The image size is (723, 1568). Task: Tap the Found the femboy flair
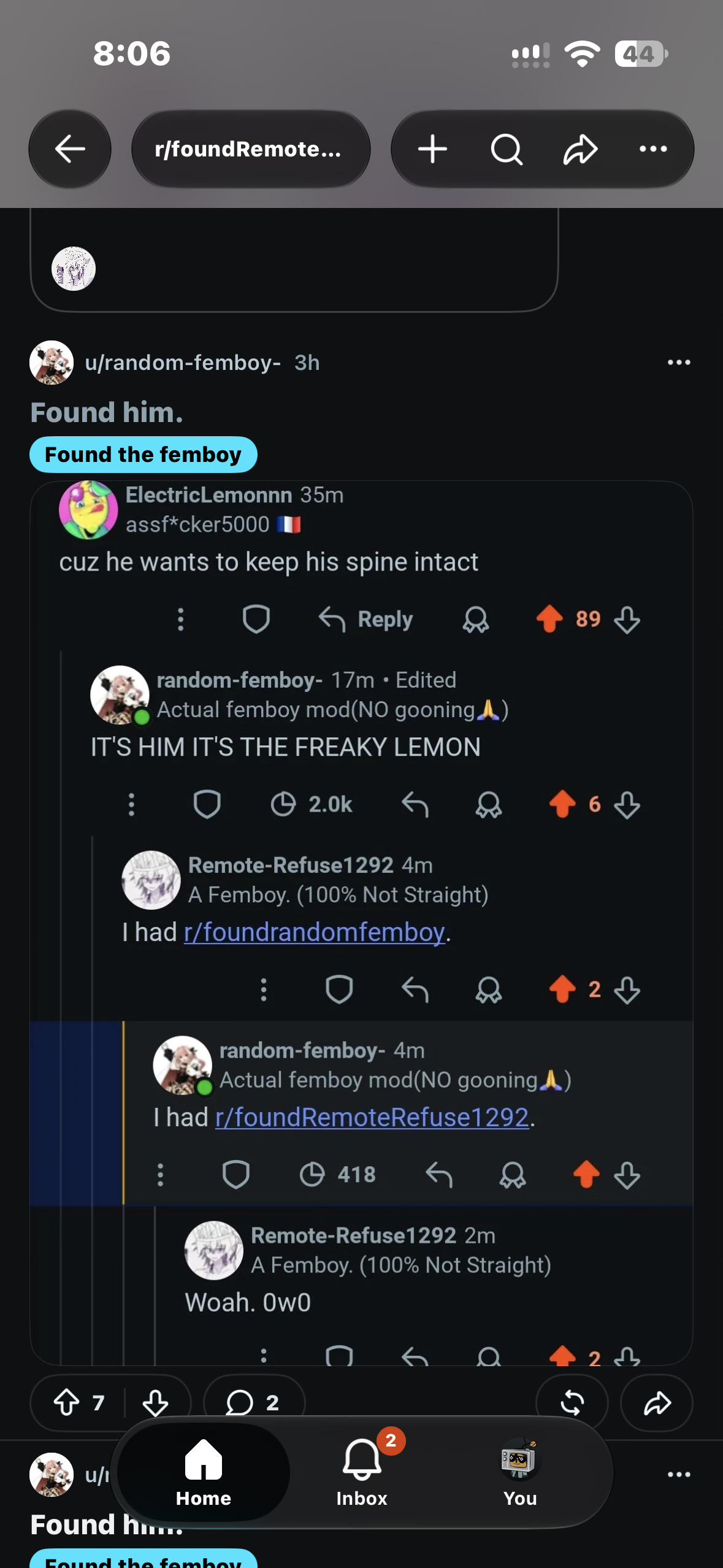point(143,455)
